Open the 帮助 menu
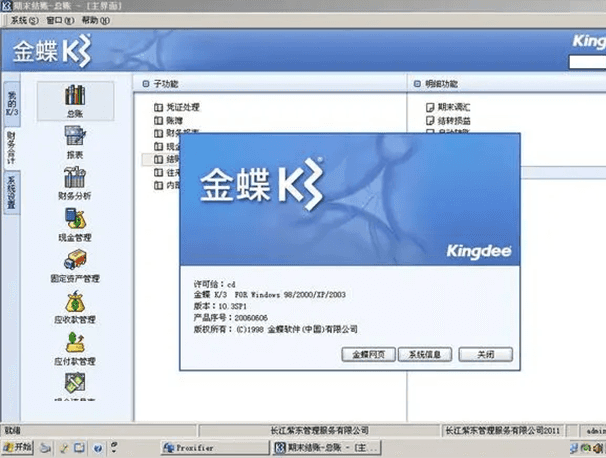Viewport: 606px width, 458px height. (94, 20)
